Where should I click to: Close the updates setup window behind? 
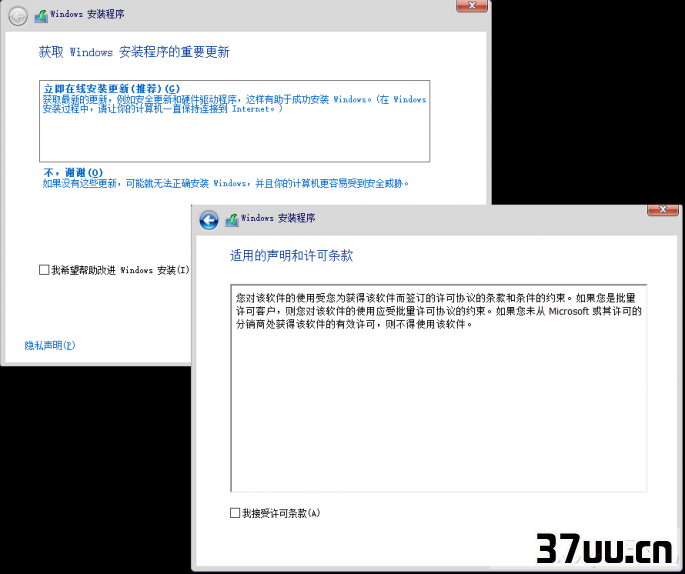472,6
